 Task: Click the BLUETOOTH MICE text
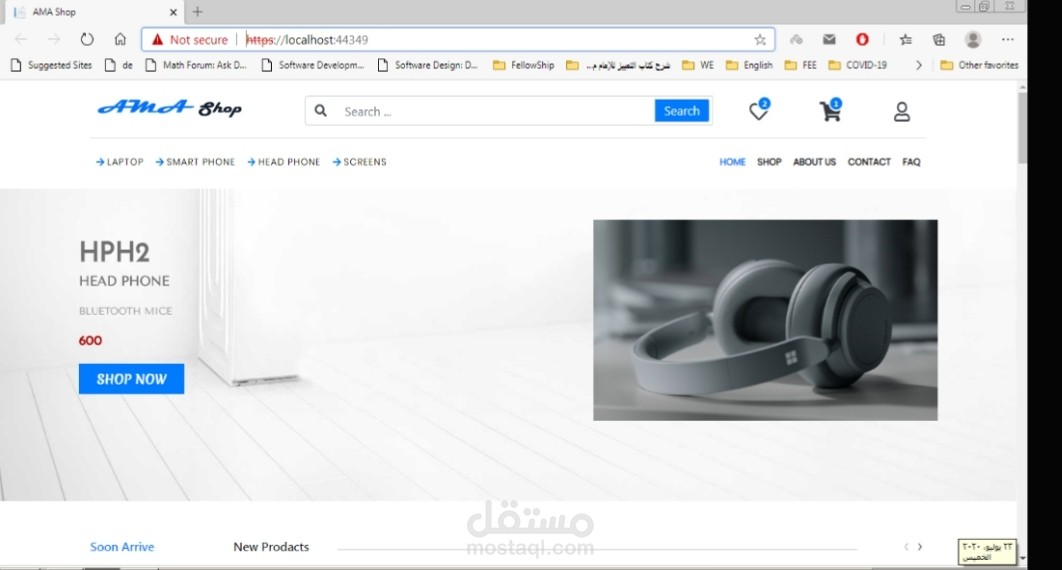click(125, 311)
